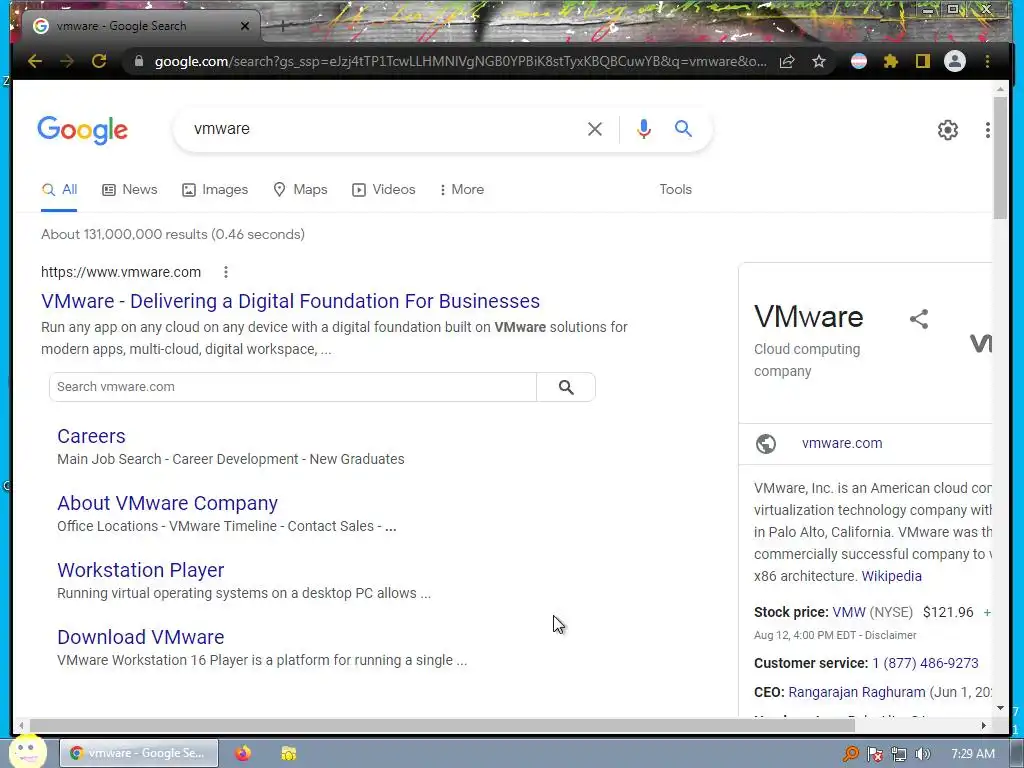Switch to the Videos tab

click(x=384, y=189)
